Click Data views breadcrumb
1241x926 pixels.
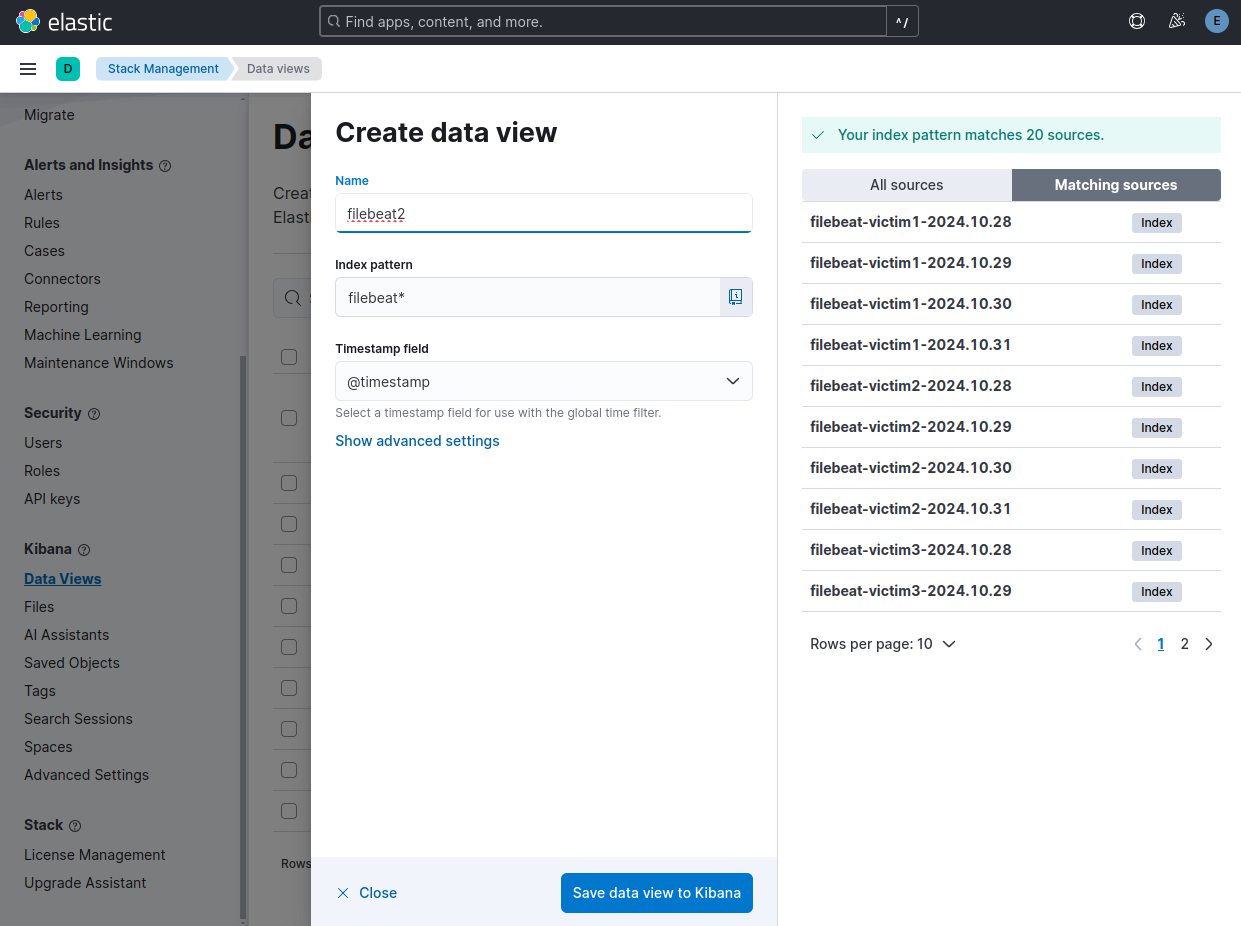(278, 69)
